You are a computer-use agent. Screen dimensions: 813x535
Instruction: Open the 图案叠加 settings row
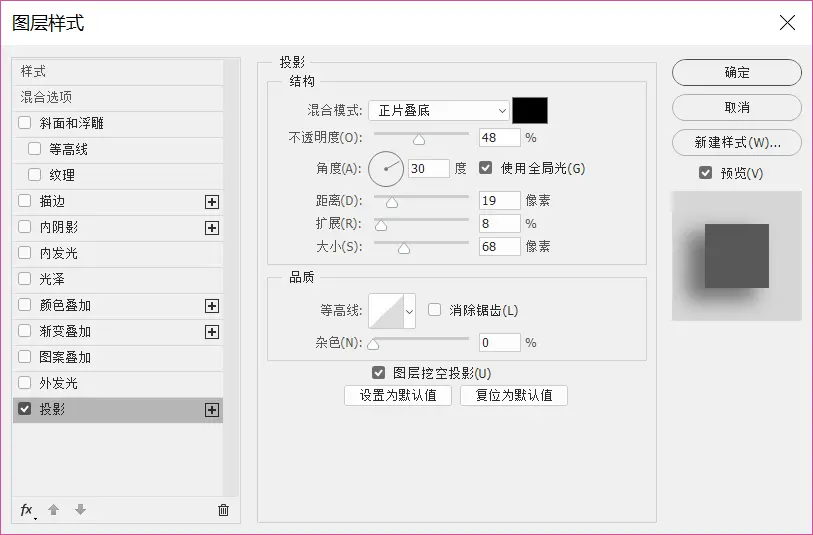tap(118, 357)
